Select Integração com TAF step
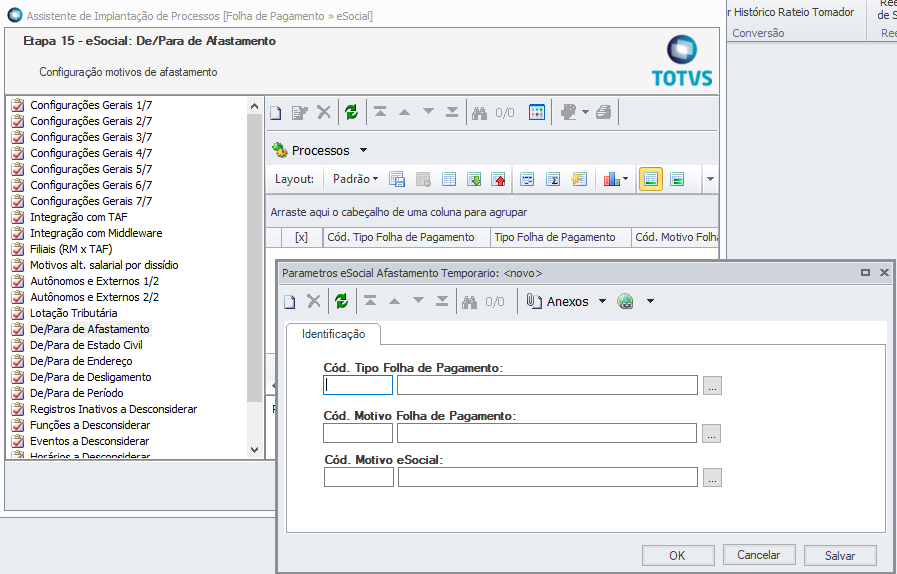This screenshot has height=574, width=897. [78, 217]
